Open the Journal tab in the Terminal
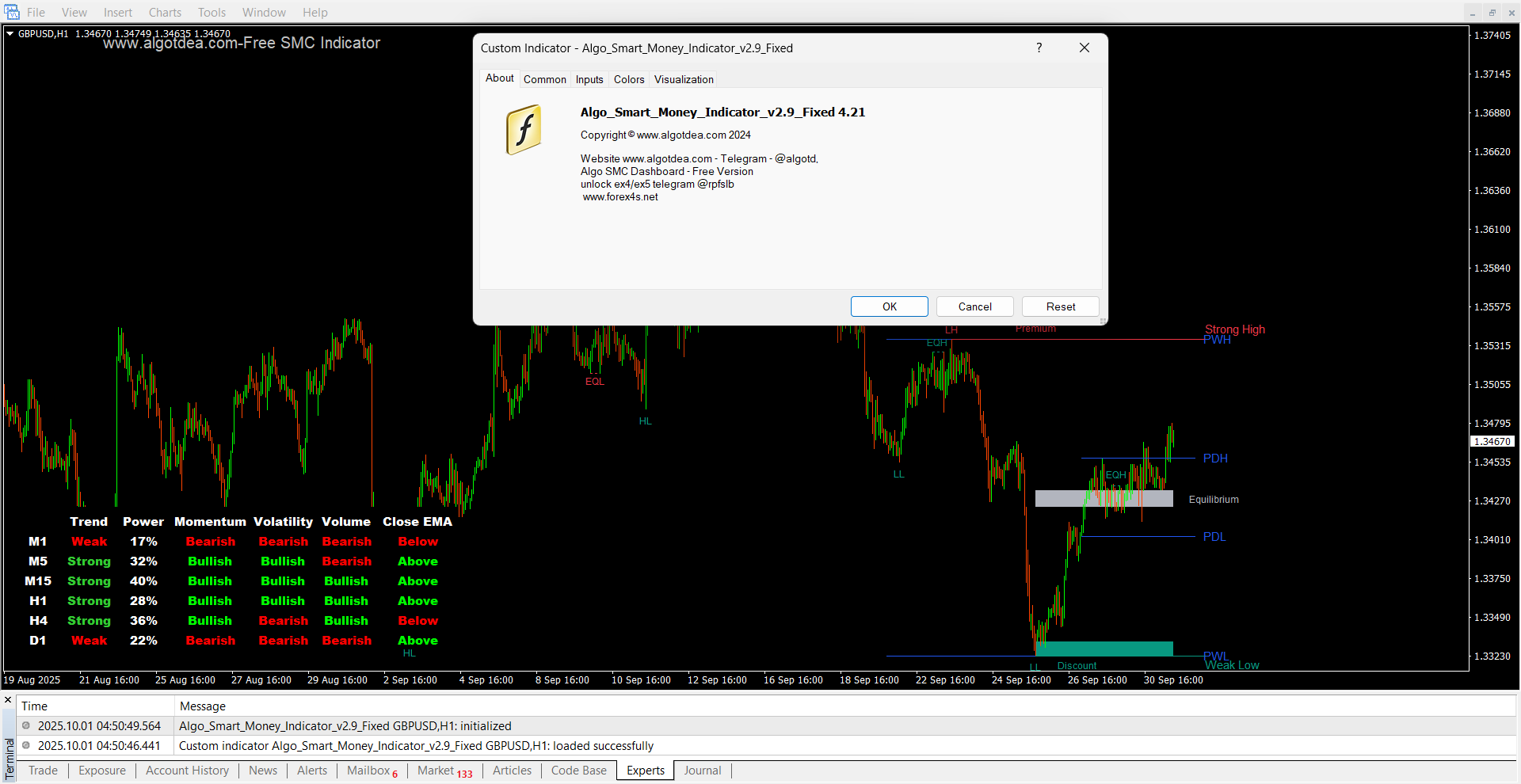 tap(702, 771)
